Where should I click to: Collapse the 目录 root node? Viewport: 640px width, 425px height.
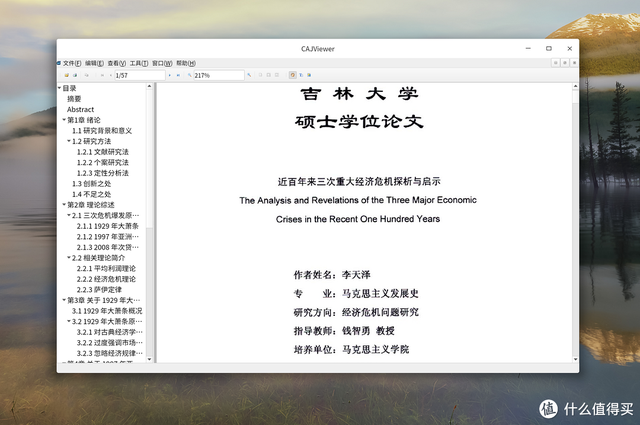[x=60, y=88]
